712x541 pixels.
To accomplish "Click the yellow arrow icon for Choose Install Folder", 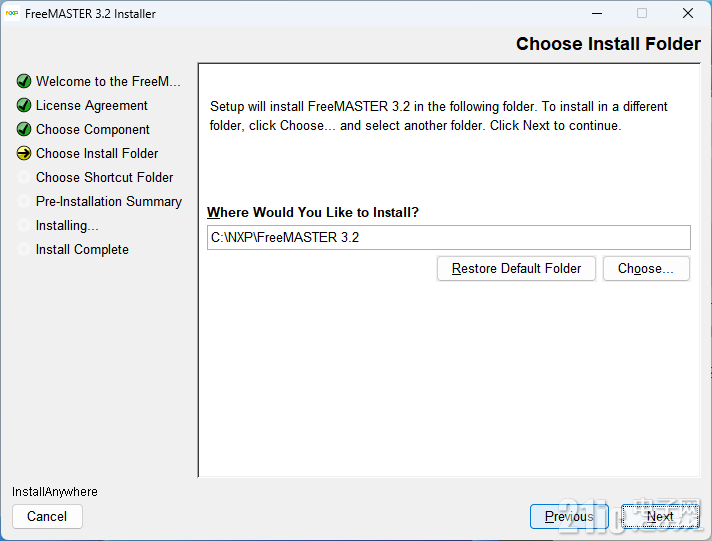I will (24, 154).
